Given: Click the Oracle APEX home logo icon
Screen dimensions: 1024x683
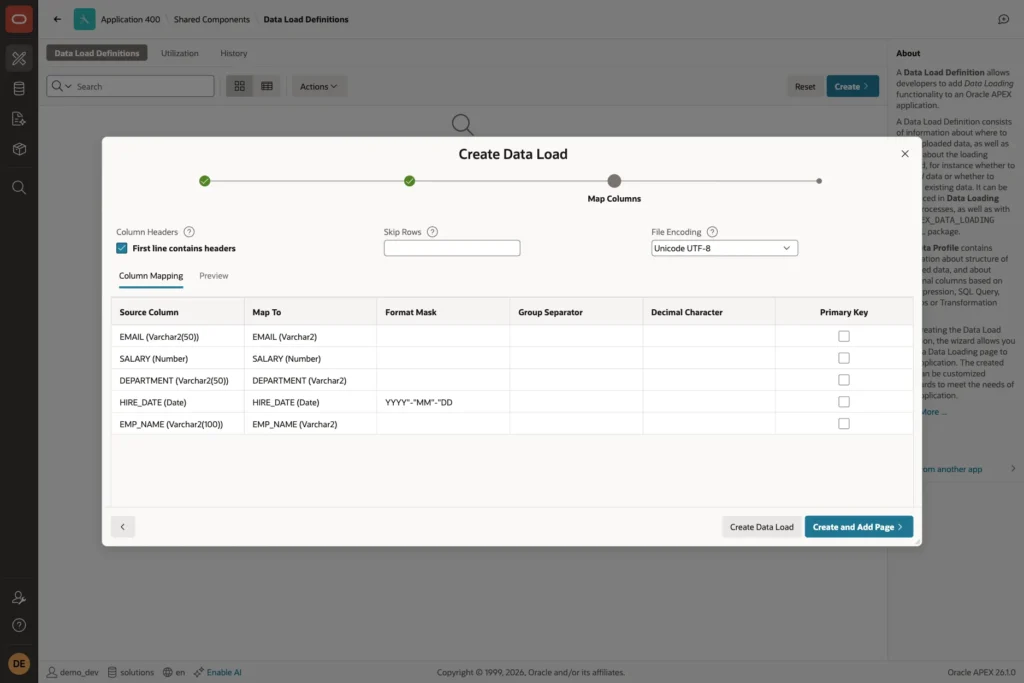Looking at the screenshot, I should tap(19, 19).
